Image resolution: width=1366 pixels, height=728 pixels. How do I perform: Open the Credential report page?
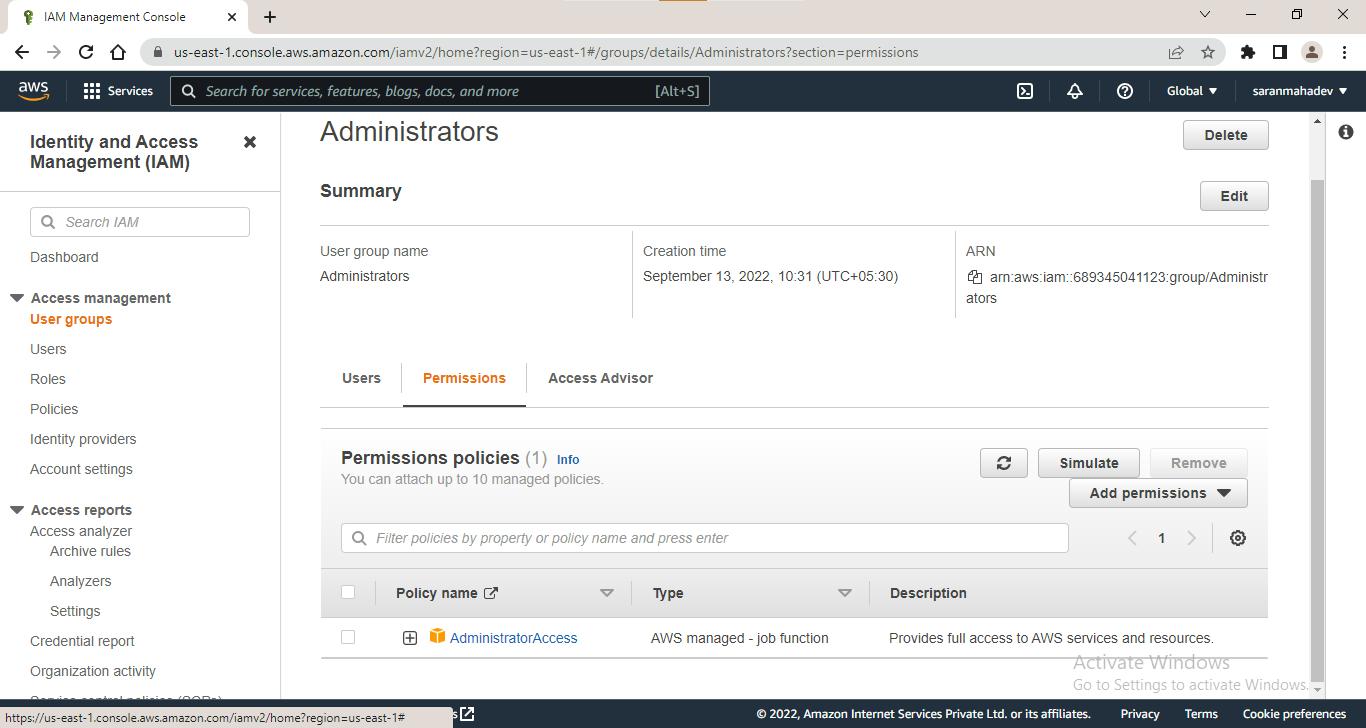click(x=82, y=641)
